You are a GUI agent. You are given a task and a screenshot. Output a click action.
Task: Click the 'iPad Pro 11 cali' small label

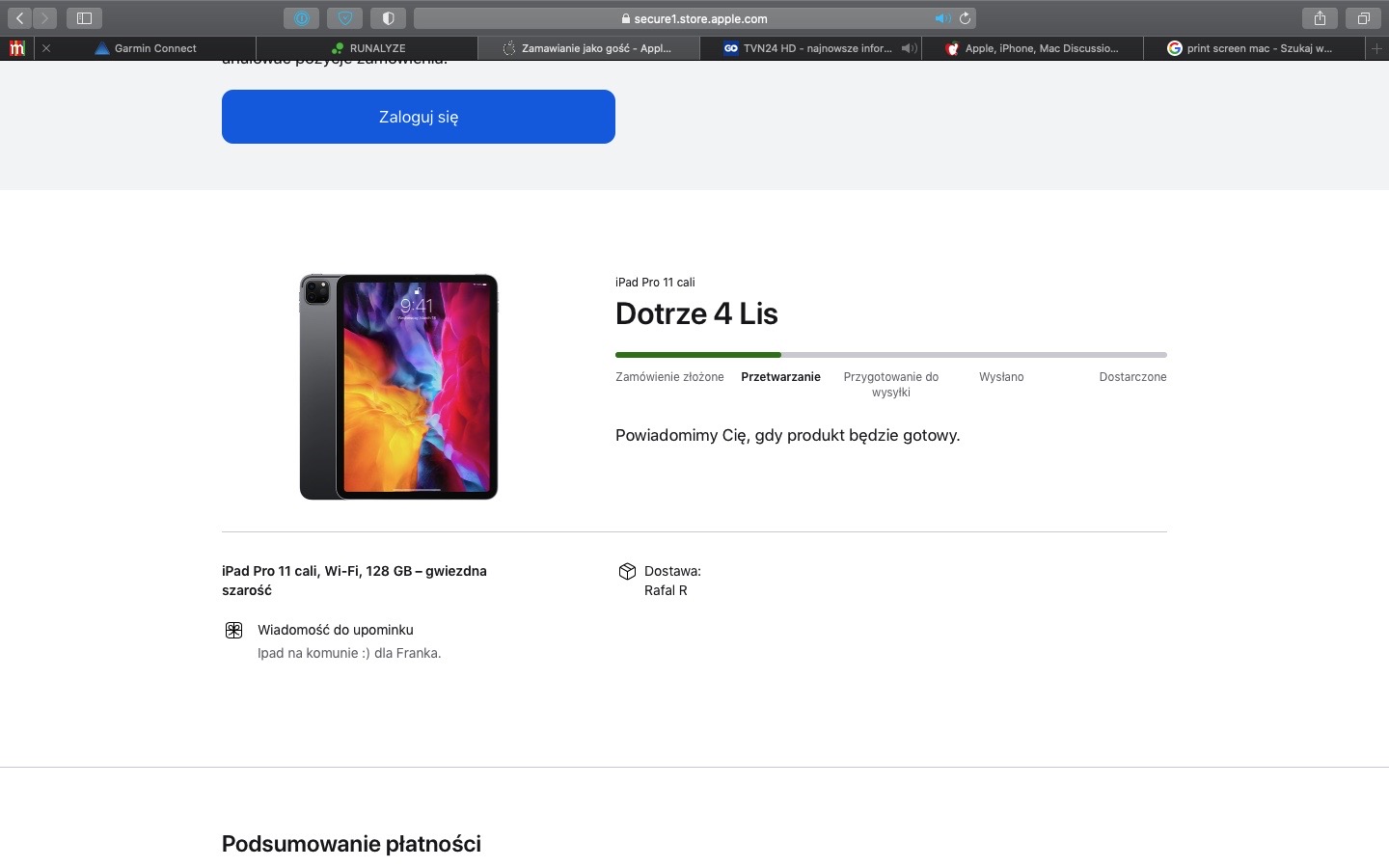[655, 283]
